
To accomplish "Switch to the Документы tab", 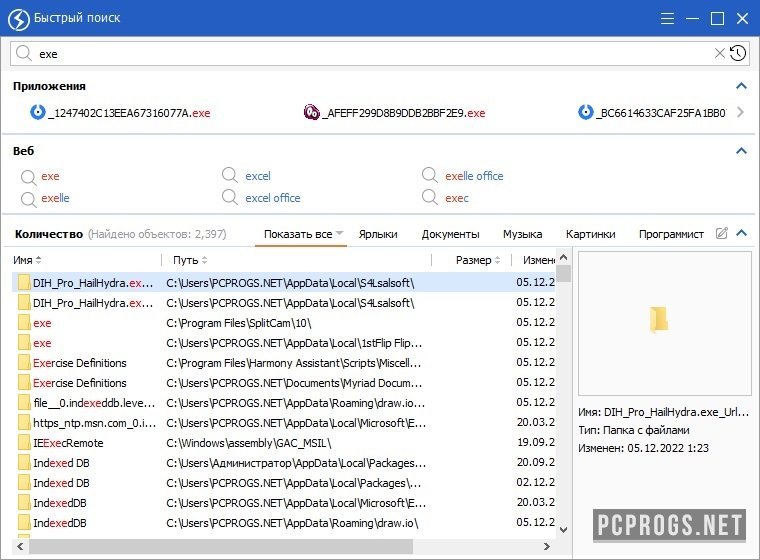I will click(449, 234).
